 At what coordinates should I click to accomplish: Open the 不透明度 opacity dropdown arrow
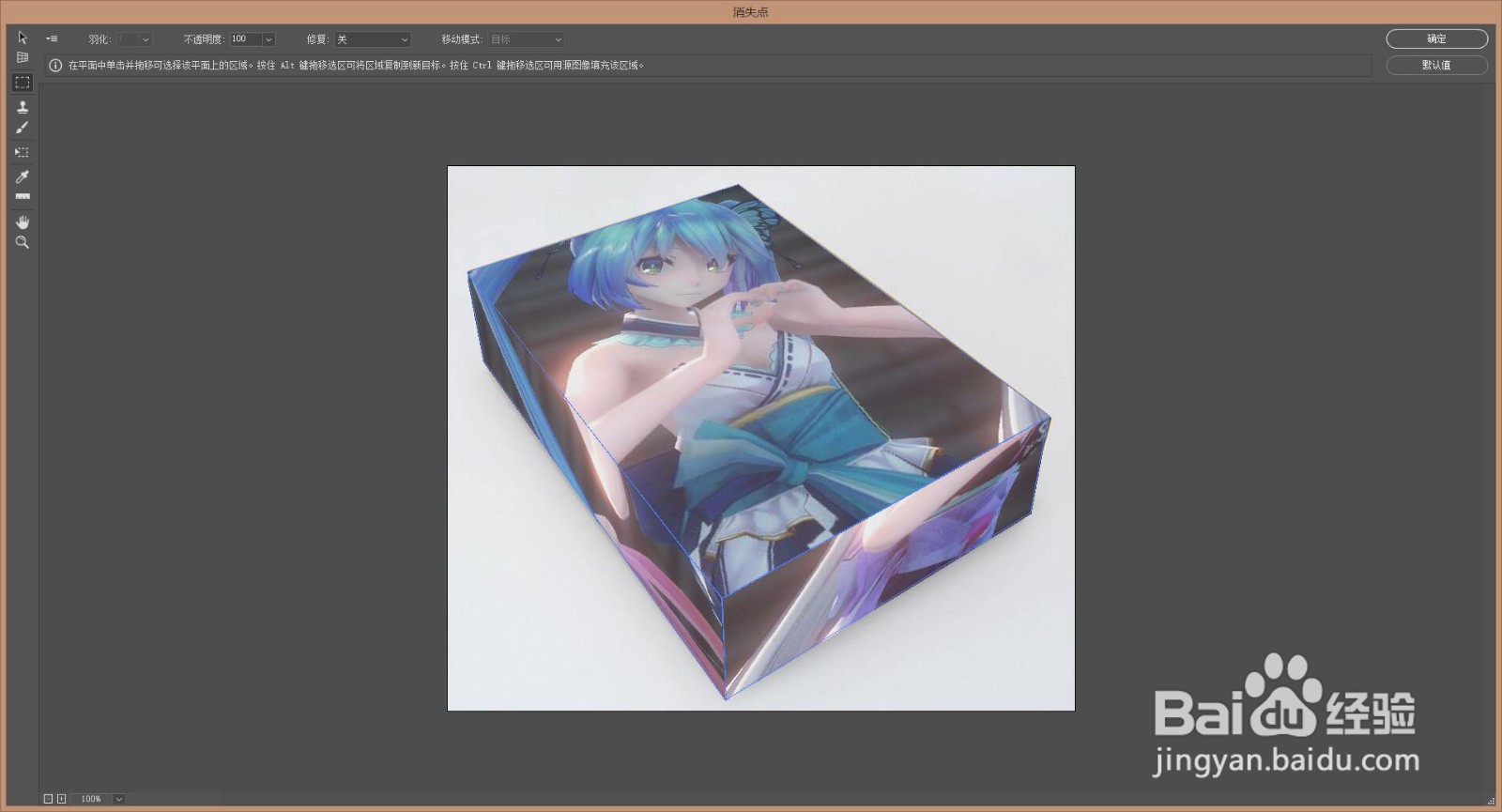point(268,39)
